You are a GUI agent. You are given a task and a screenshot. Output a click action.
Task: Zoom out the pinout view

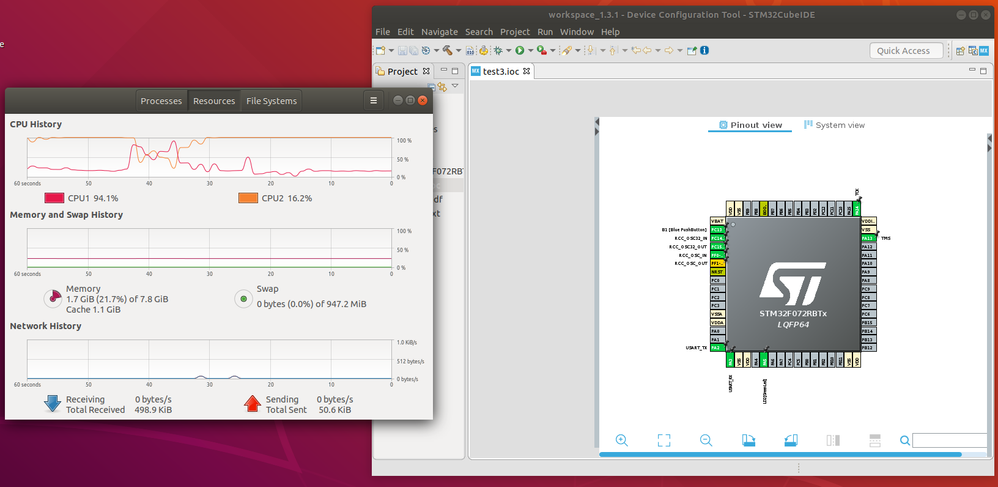(x=706, y=440)
